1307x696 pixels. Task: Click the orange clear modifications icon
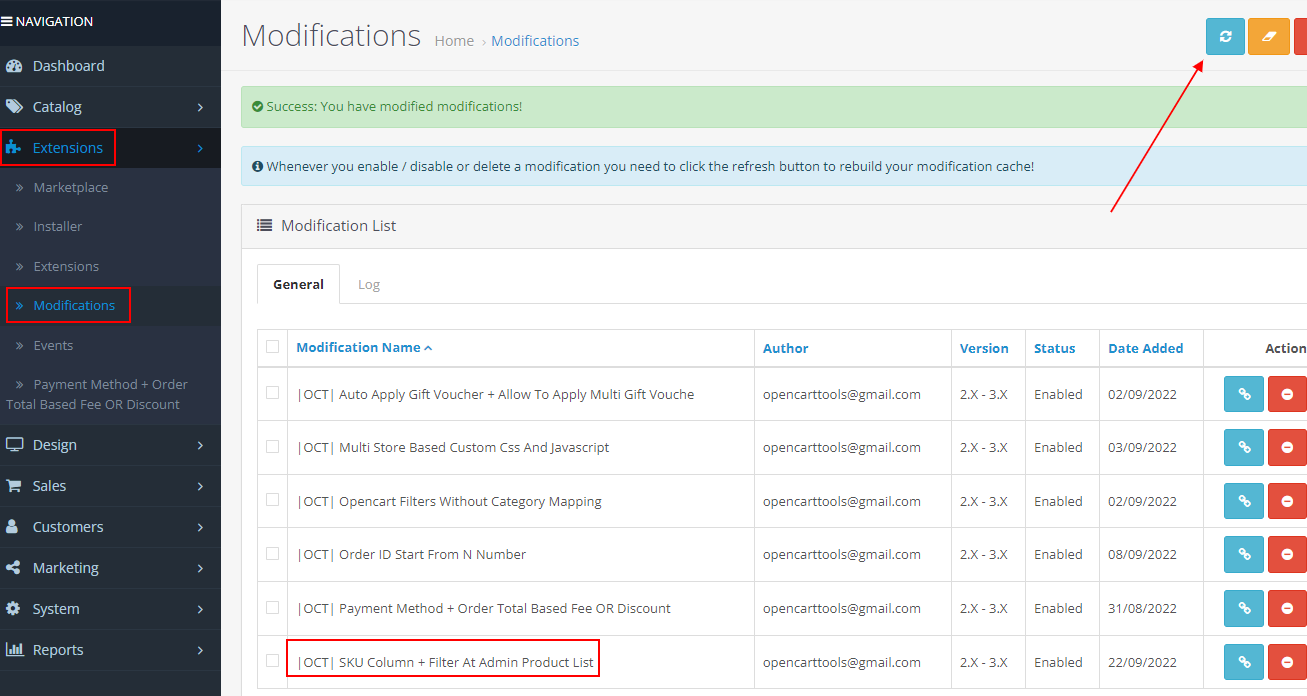point(1268,36)
